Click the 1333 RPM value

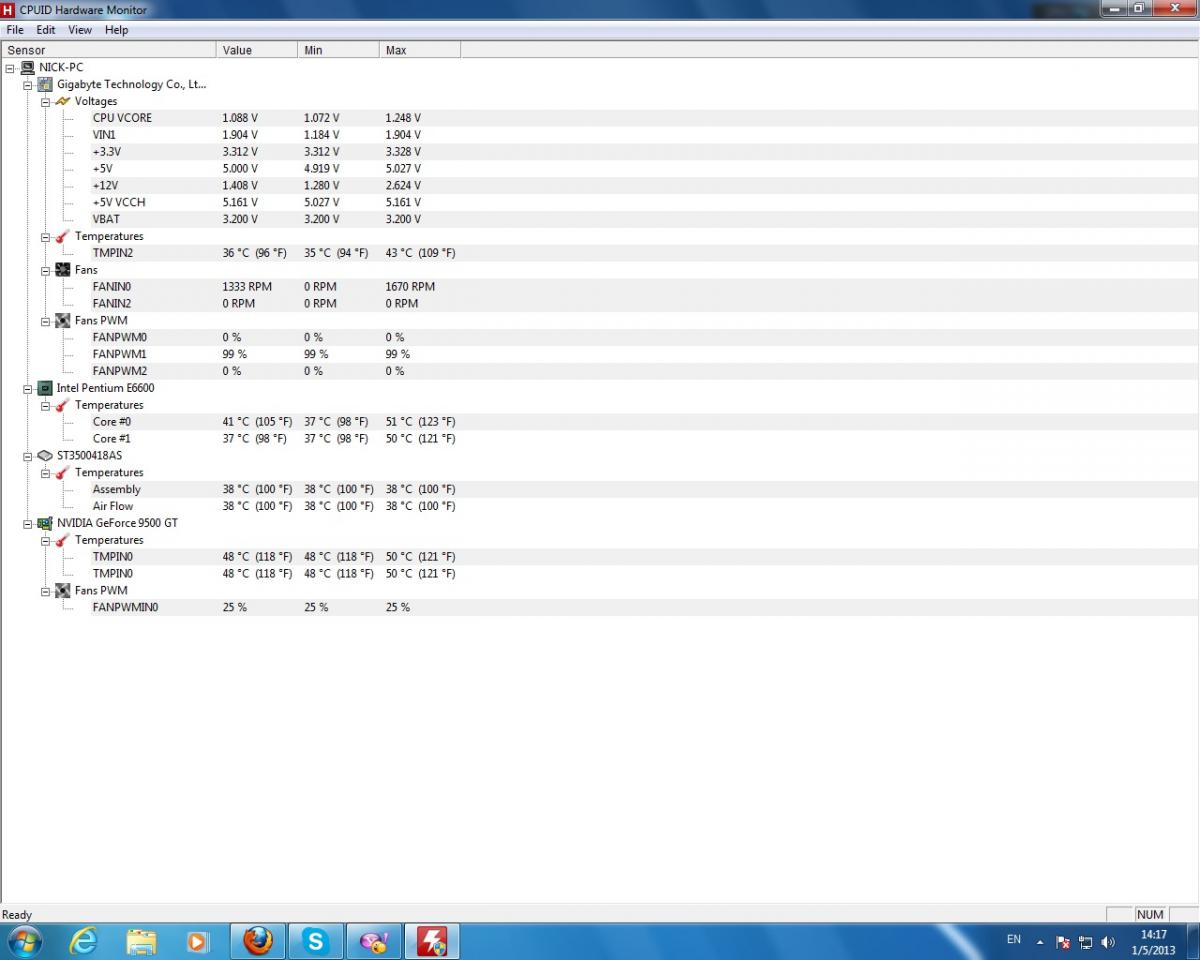point(247,287)
